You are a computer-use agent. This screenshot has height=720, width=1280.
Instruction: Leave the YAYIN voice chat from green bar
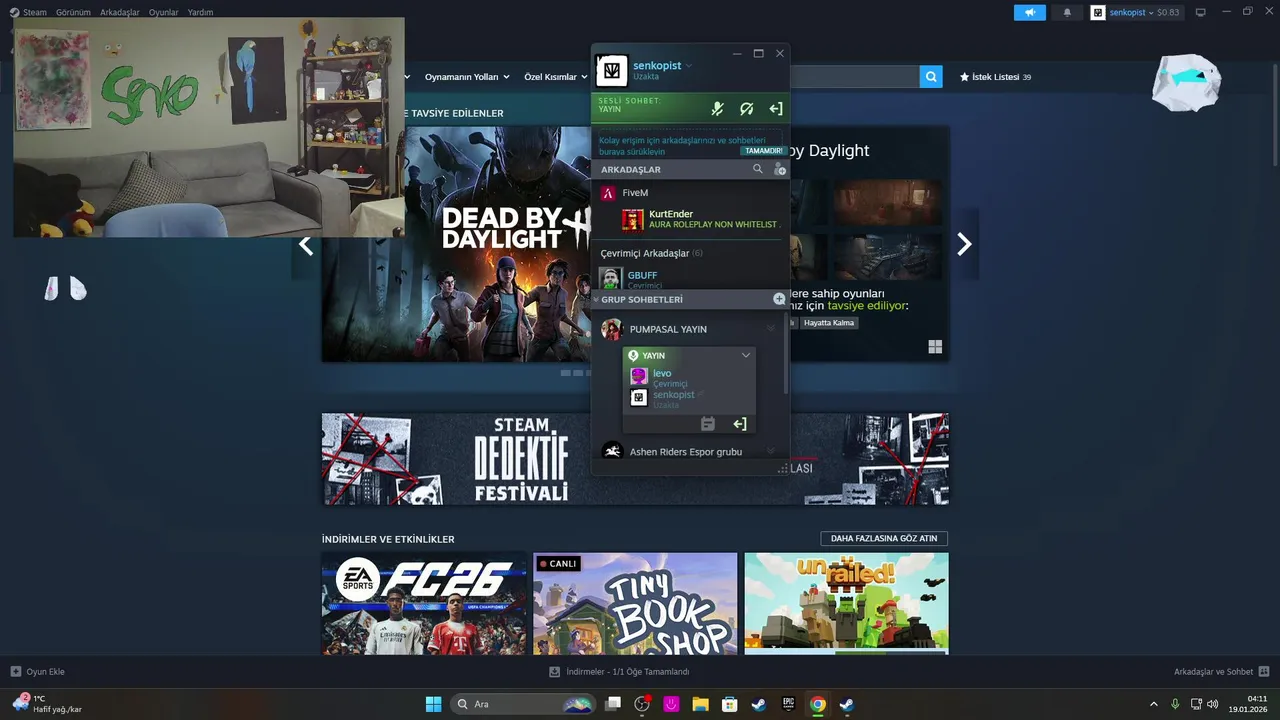click(x=775, y=109)
